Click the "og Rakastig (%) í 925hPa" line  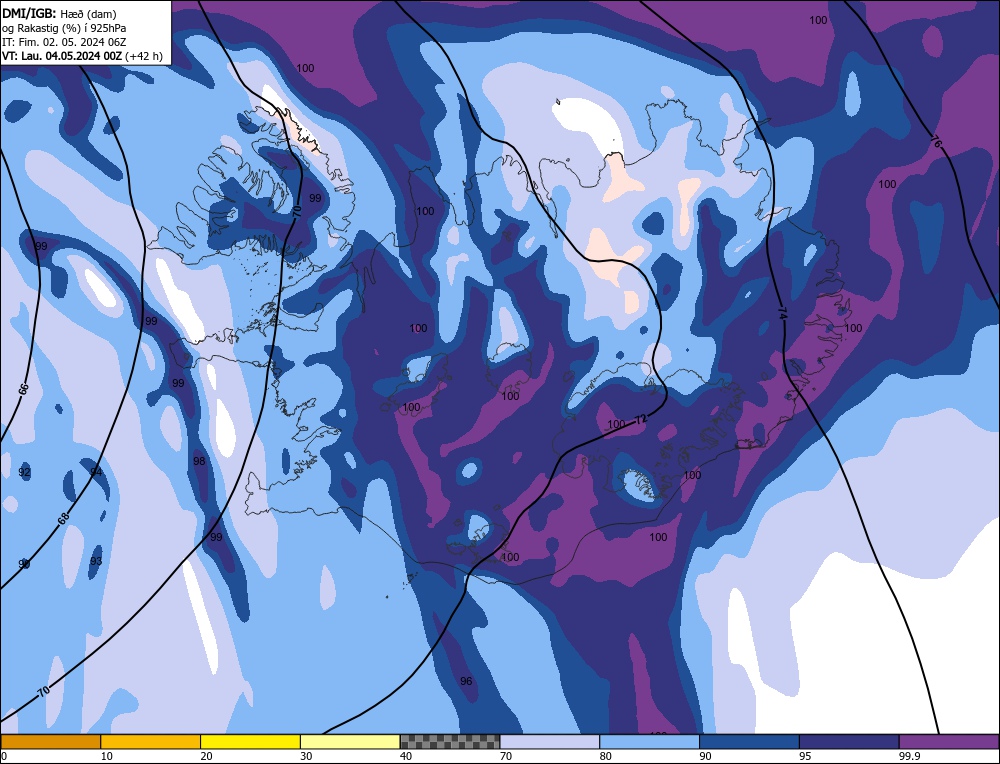(64, 28)
